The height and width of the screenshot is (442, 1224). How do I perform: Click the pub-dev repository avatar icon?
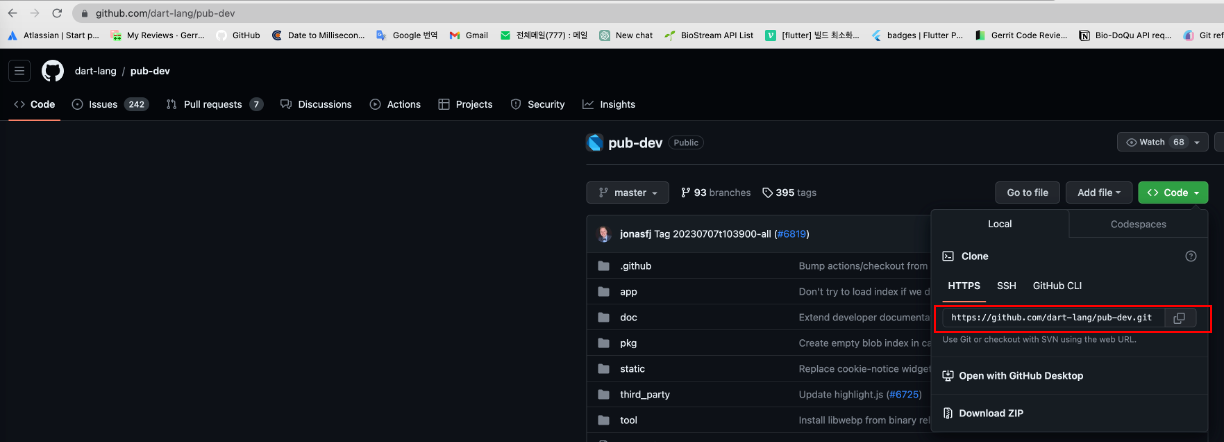595,142
